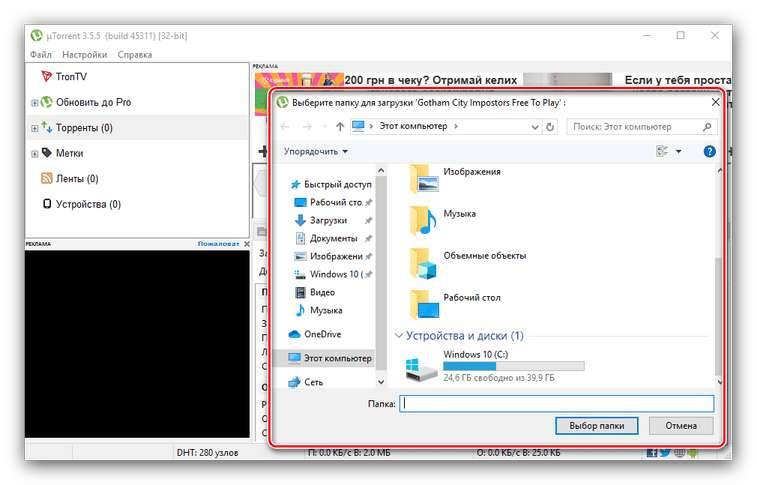Click the refresh button in the address bar
The image size is (757, 485).
tap(550, 127)
